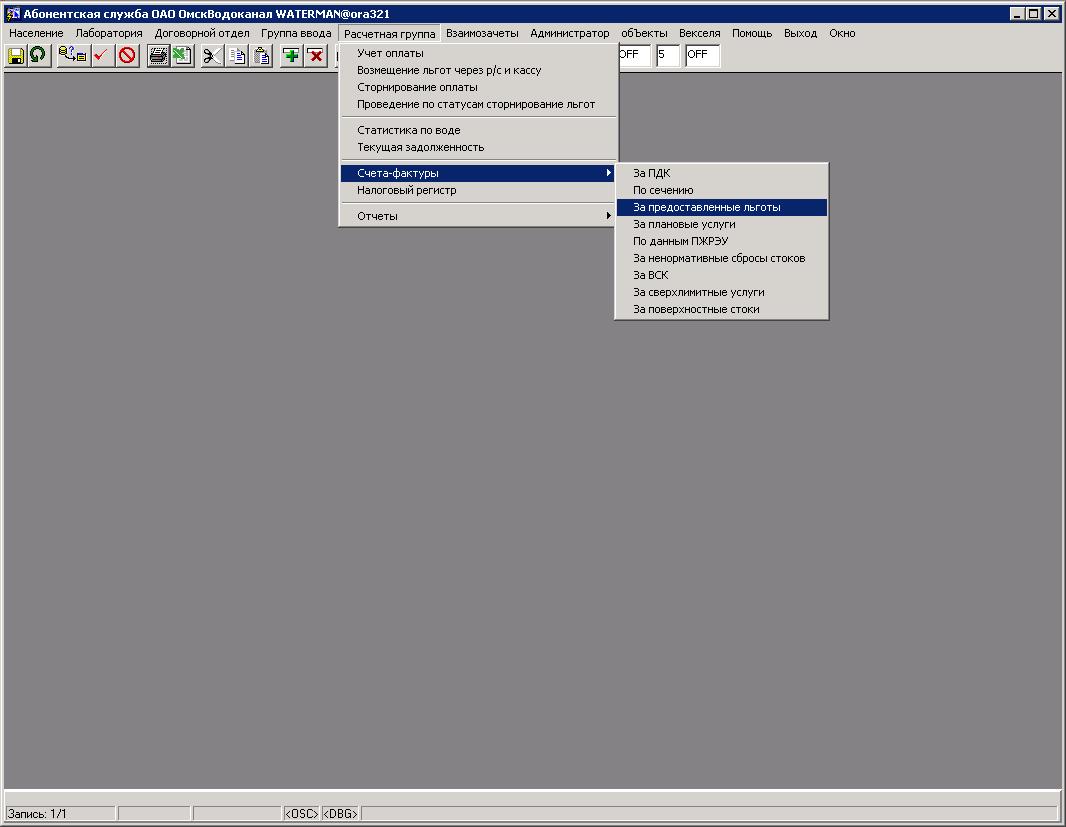This screenshot has height=827, width=1066.
Task: Click the Save floppy disk icon
Action: click(x=16, y=56)
